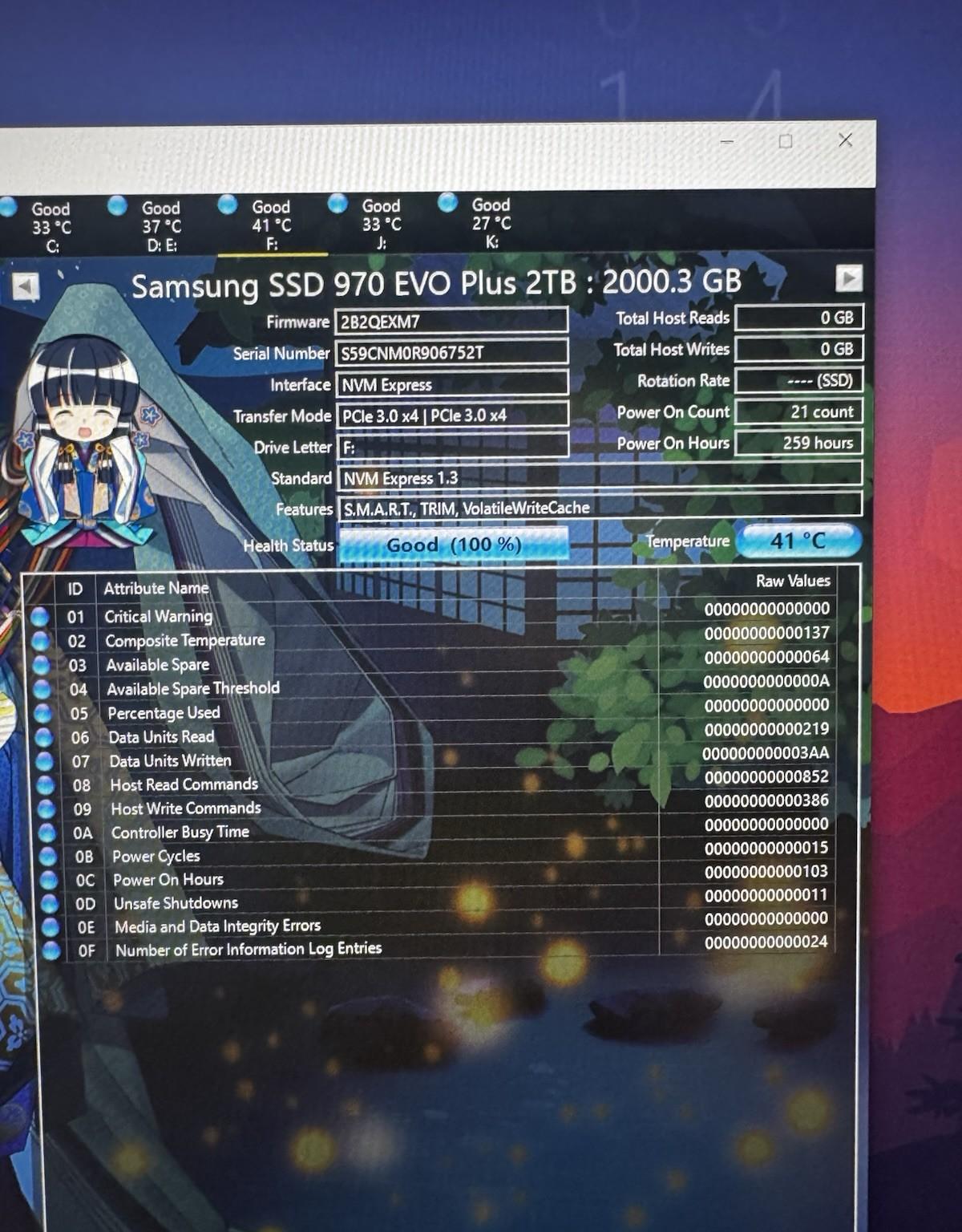Image resolution: width=962 pixels, height=1232 pixels.
Task: Click the Power On Count 21 count value
Action: coord(798,411)
